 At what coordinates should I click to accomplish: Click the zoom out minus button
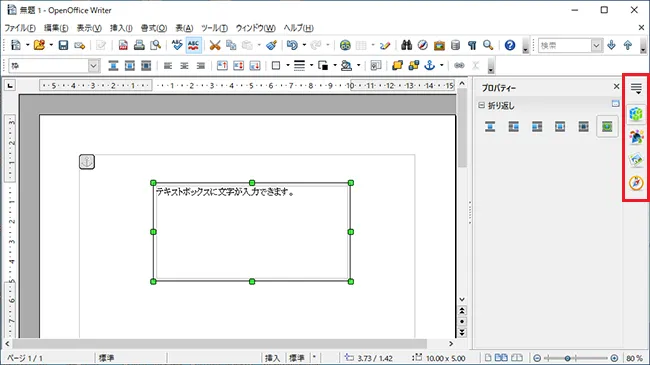537,358
